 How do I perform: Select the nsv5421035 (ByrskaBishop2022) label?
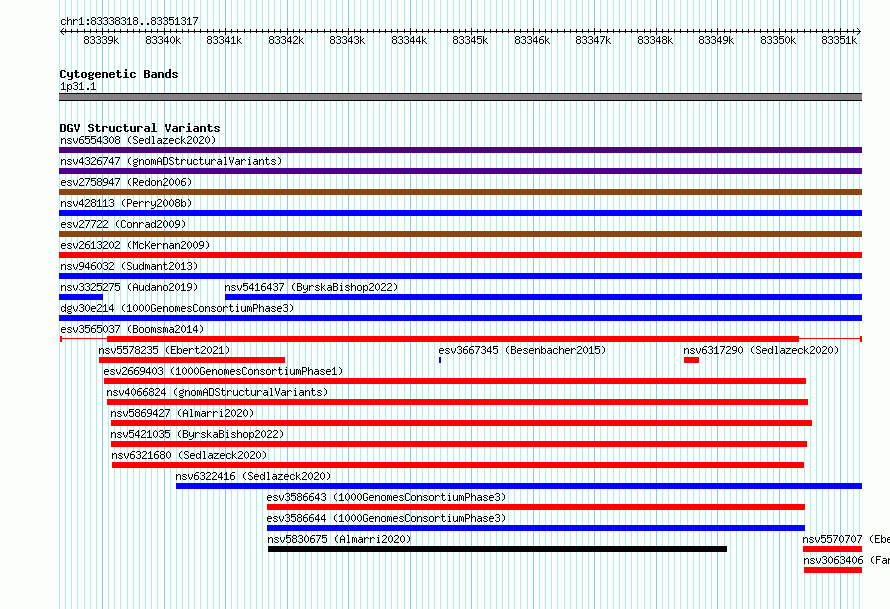[x=197, y=434]
